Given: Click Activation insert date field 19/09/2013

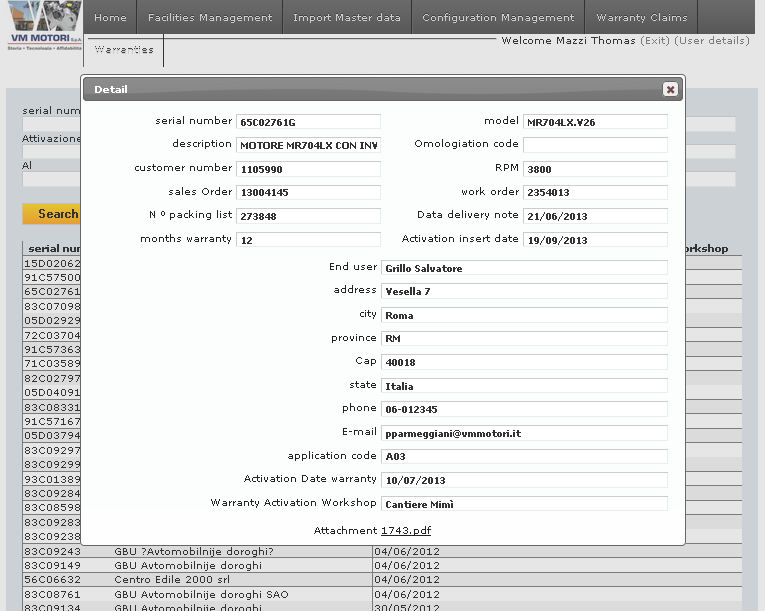Looking at the screenshot, I should coord(595,240).
